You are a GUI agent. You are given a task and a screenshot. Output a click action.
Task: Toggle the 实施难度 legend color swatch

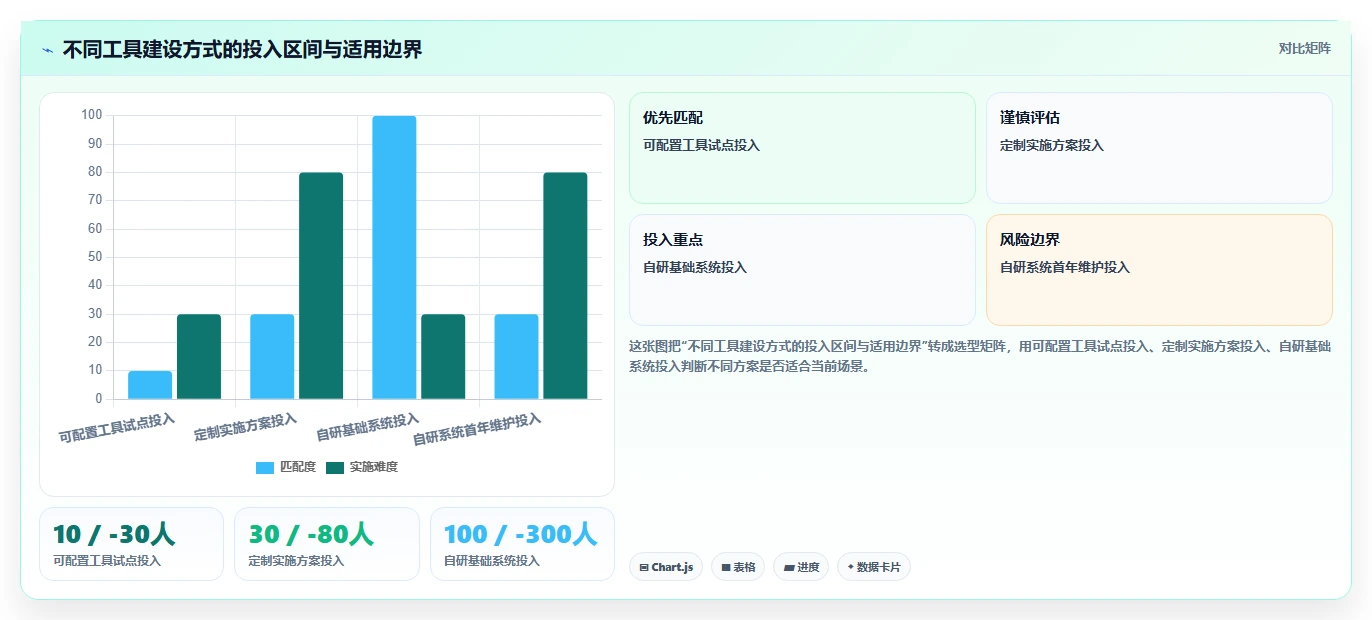point(335,467)
